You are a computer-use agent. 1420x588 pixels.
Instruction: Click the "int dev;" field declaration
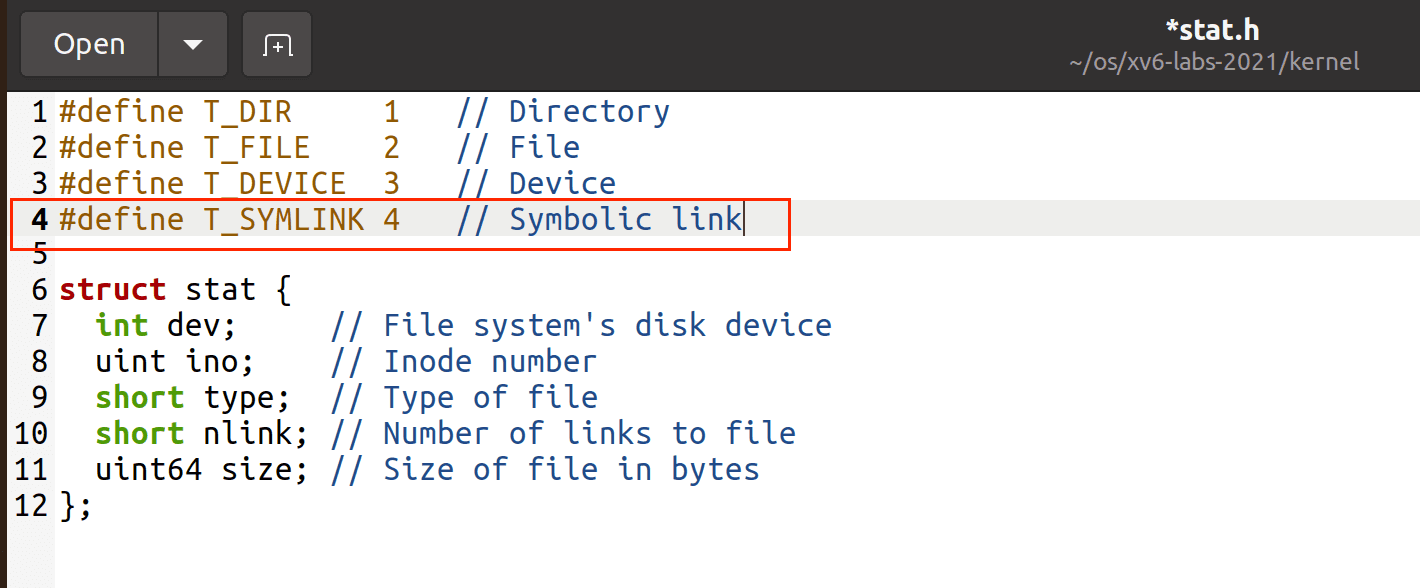166,326
